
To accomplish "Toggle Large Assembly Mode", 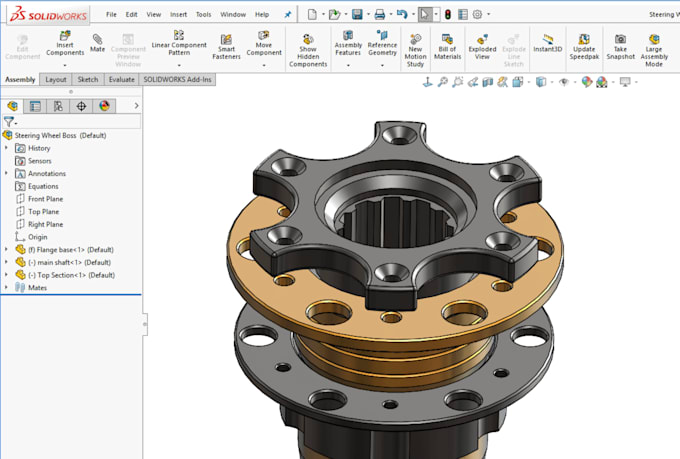I will click(x=654, y=51).
